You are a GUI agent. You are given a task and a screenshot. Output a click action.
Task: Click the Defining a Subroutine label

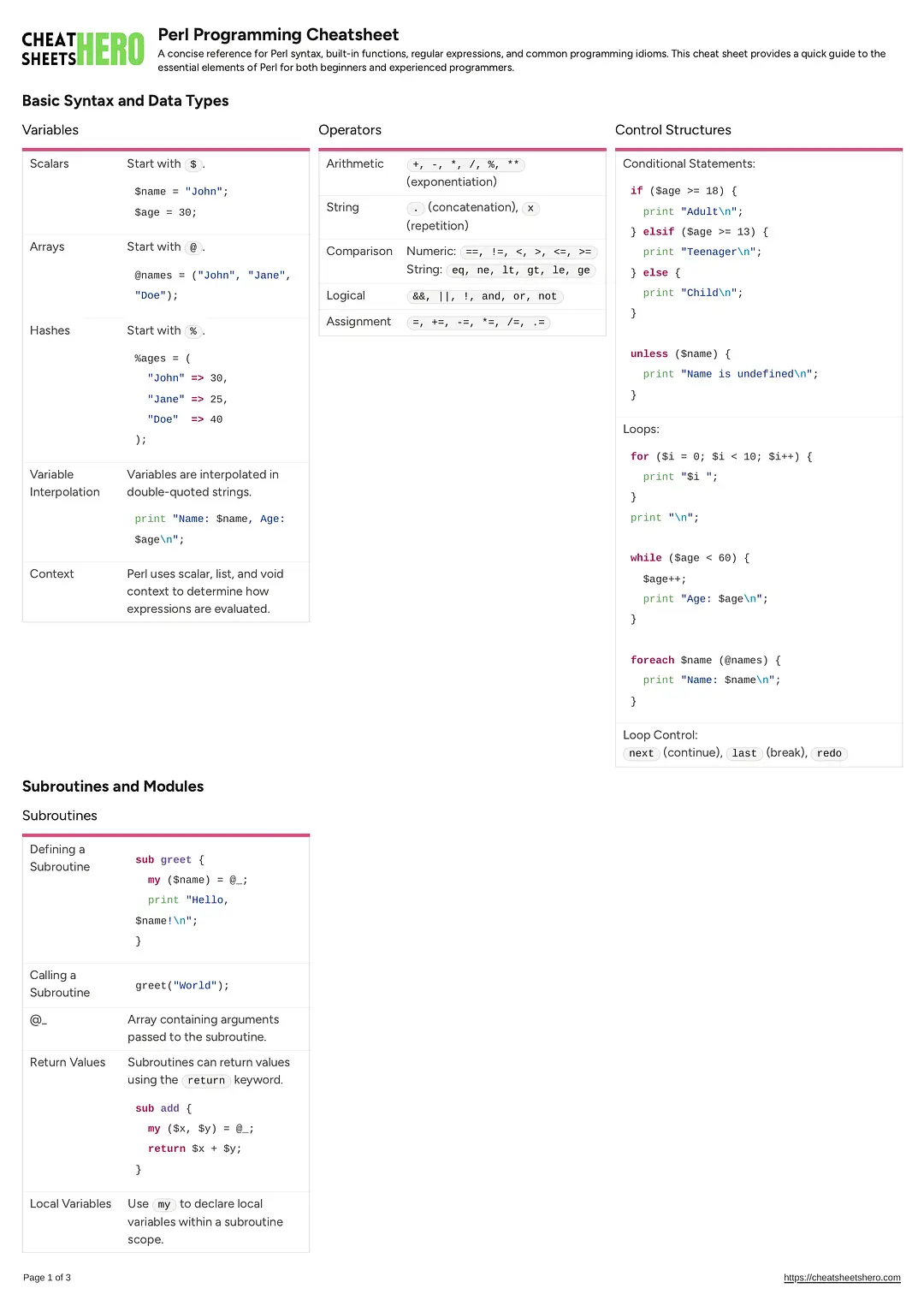point(60,858)
